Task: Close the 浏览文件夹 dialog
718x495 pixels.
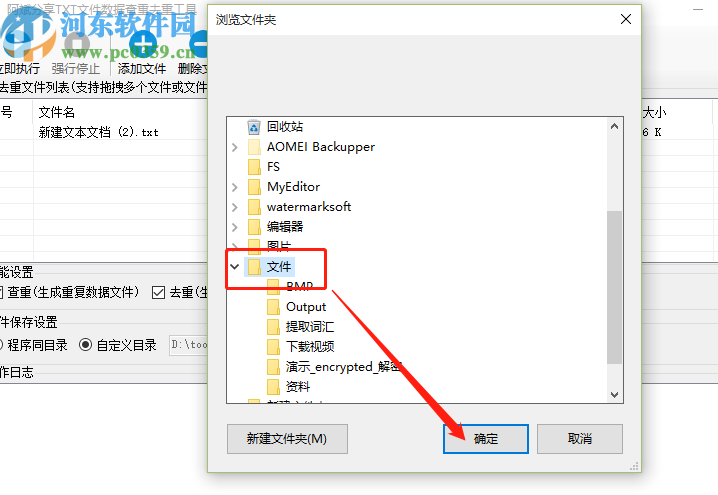Action: tap(626, 19)
